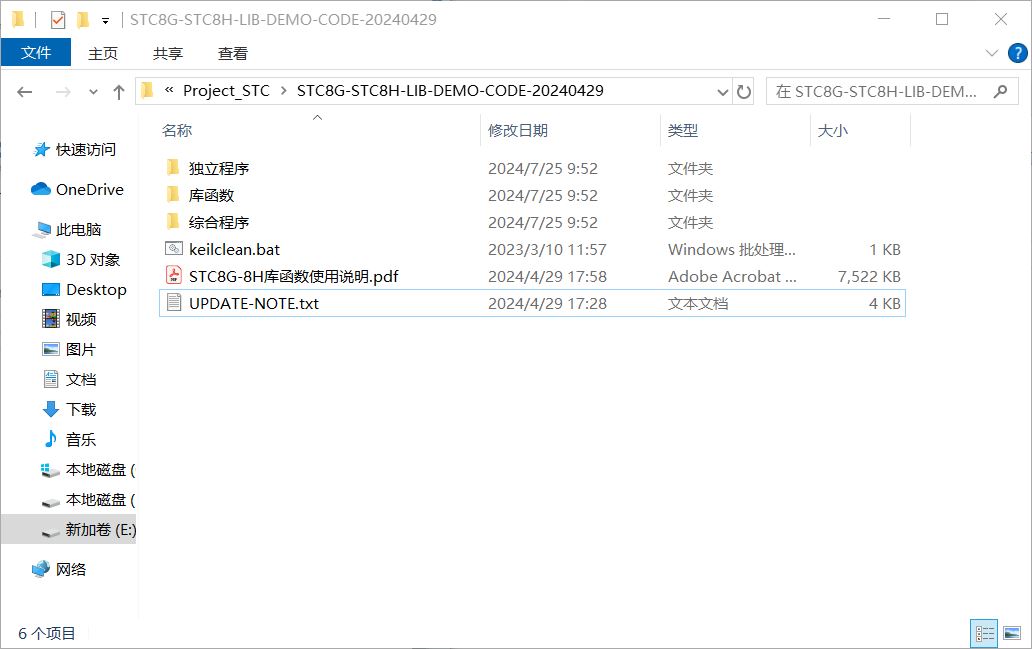Switch to large icons view layout
Screen dimensions: 1032x649
point(1012,633)
